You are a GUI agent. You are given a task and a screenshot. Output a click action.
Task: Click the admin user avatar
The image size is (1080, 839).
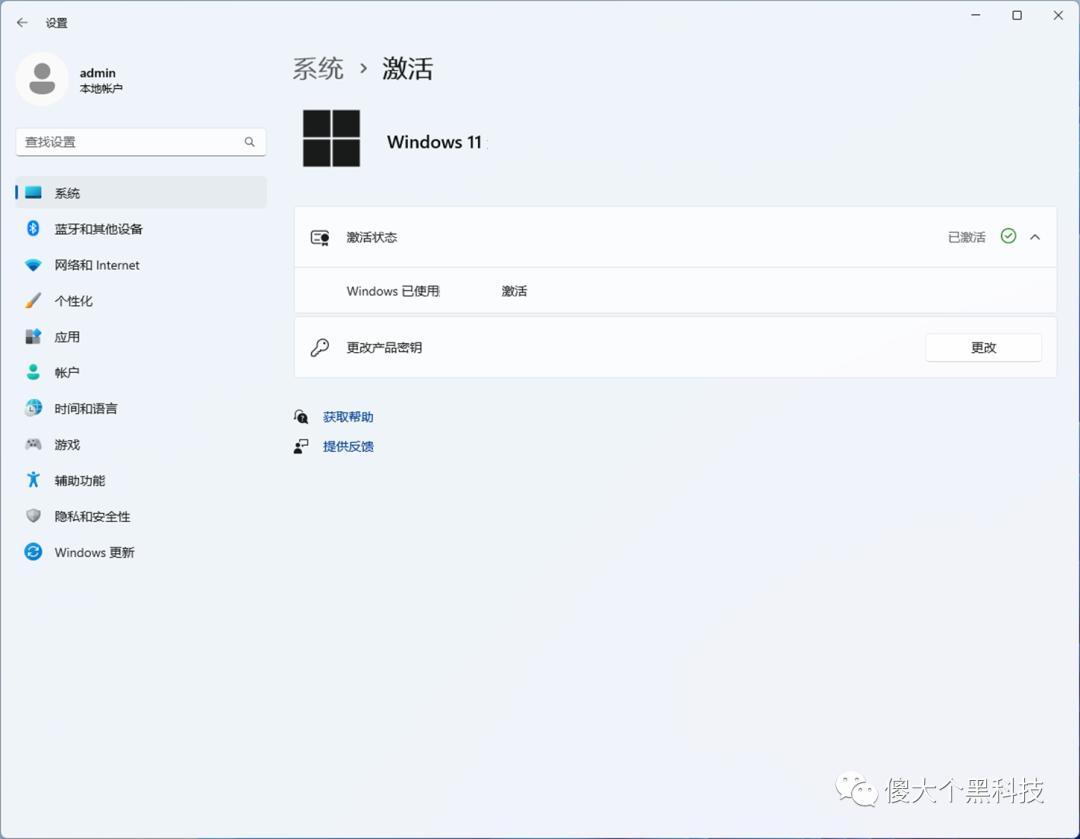[42, 79]
